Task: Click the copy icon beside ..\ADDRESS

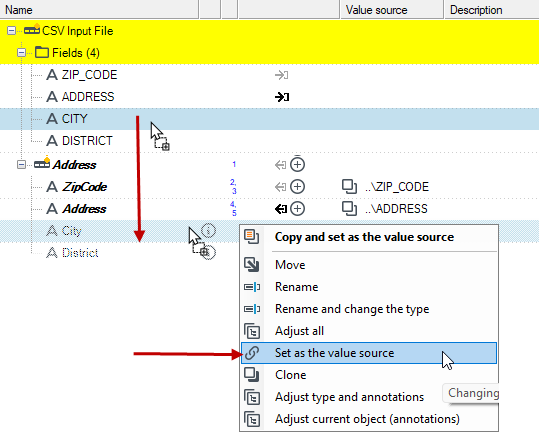Action: 349,209
